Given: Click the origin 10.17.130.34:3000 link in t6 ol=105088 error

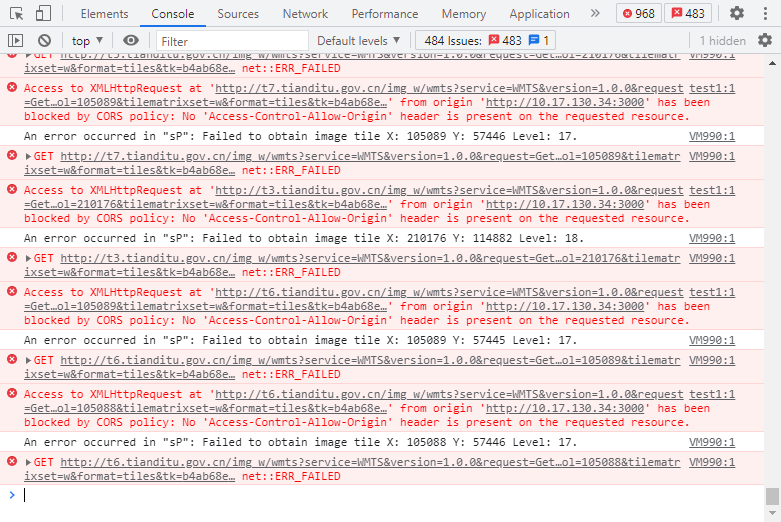Looking at the screenshot, I should 565,409.
